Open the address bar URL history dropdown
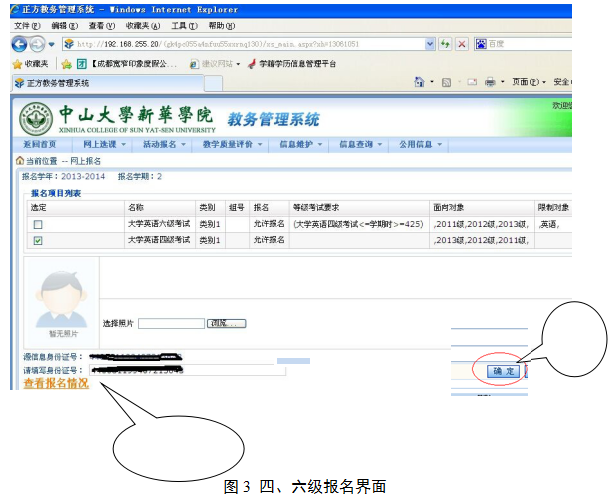Viewport: 611px width, 503px height. click(430, 45)
